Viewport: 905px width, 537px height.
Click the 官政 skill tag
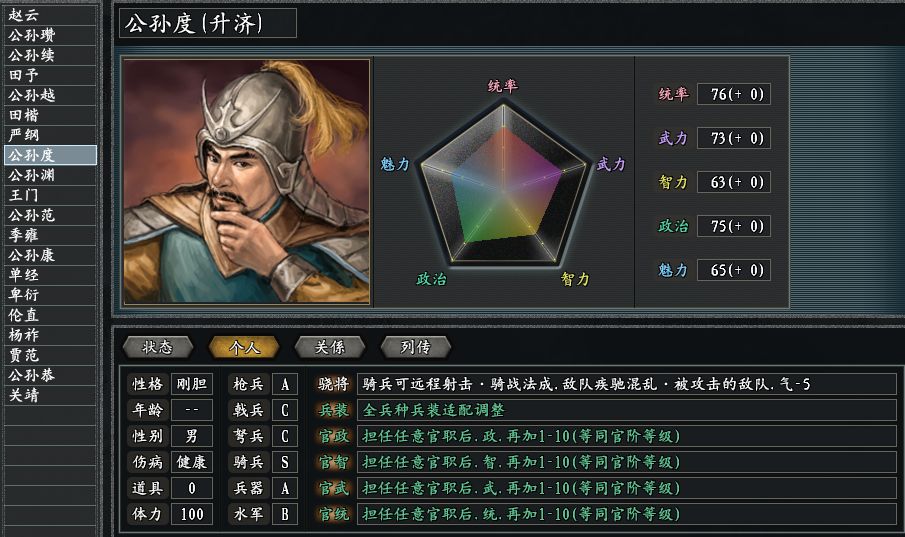[332, 436]
